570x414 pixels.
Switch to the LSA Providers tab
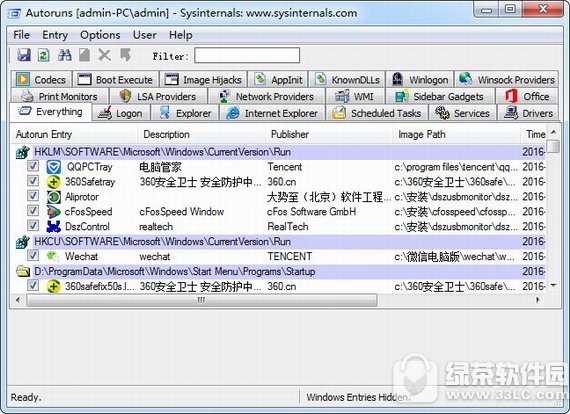click(x=158, y=96)
